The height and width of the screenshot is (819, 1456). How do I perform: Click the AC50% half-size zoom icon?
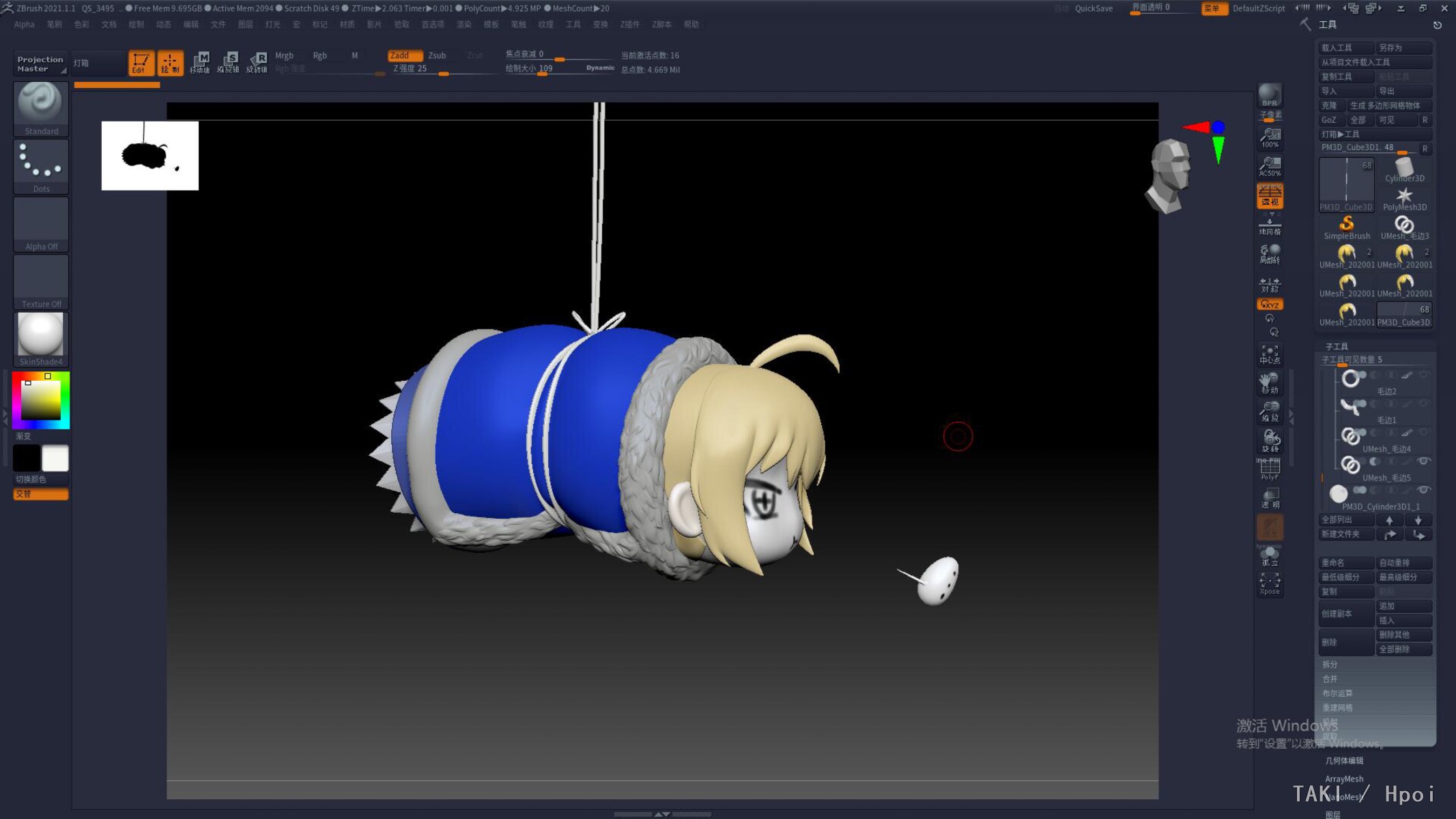point(1270,167)
